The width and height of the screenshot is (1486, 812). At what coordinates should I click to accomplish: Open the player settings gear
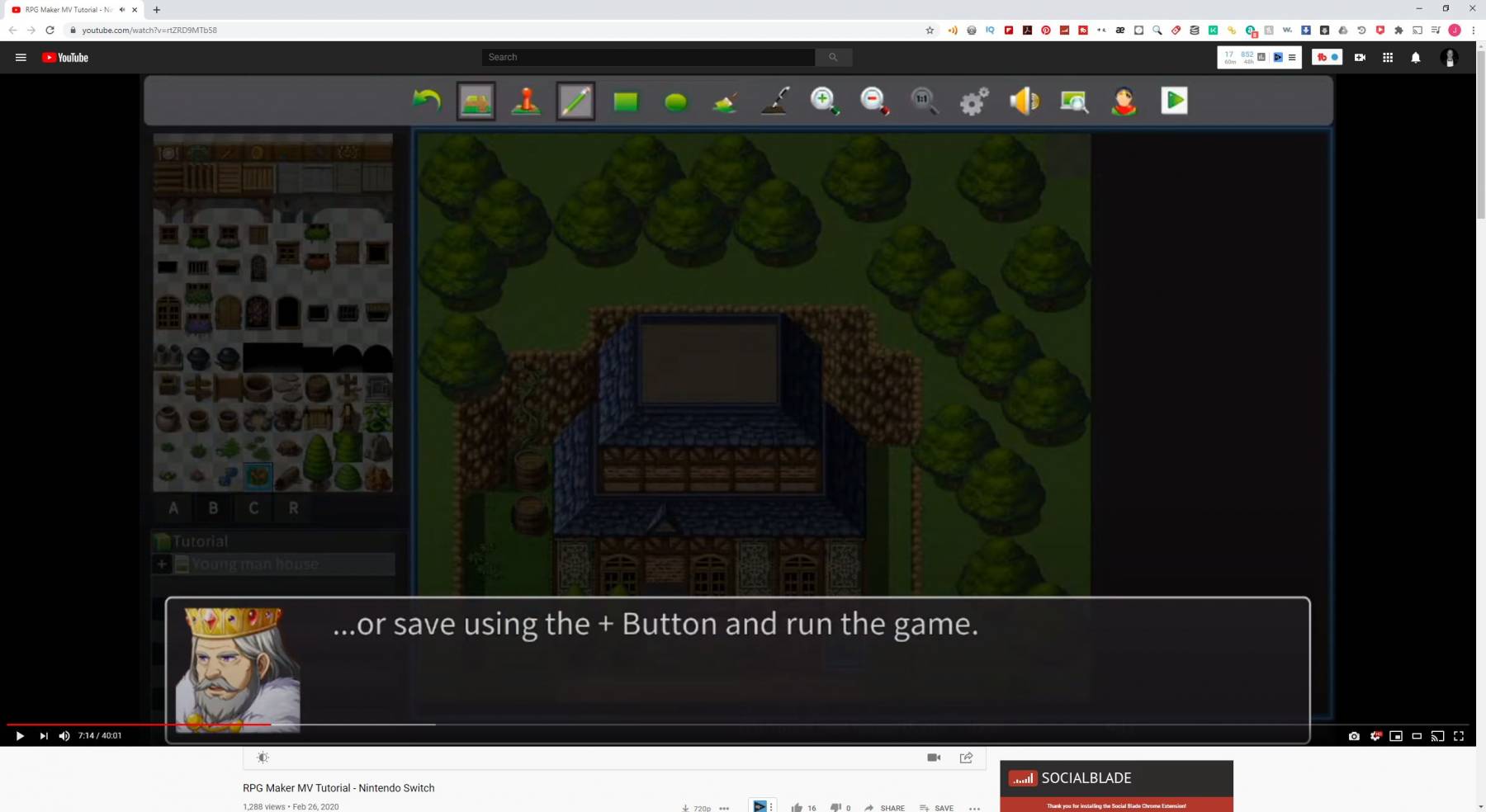(x=1375, y=736)
